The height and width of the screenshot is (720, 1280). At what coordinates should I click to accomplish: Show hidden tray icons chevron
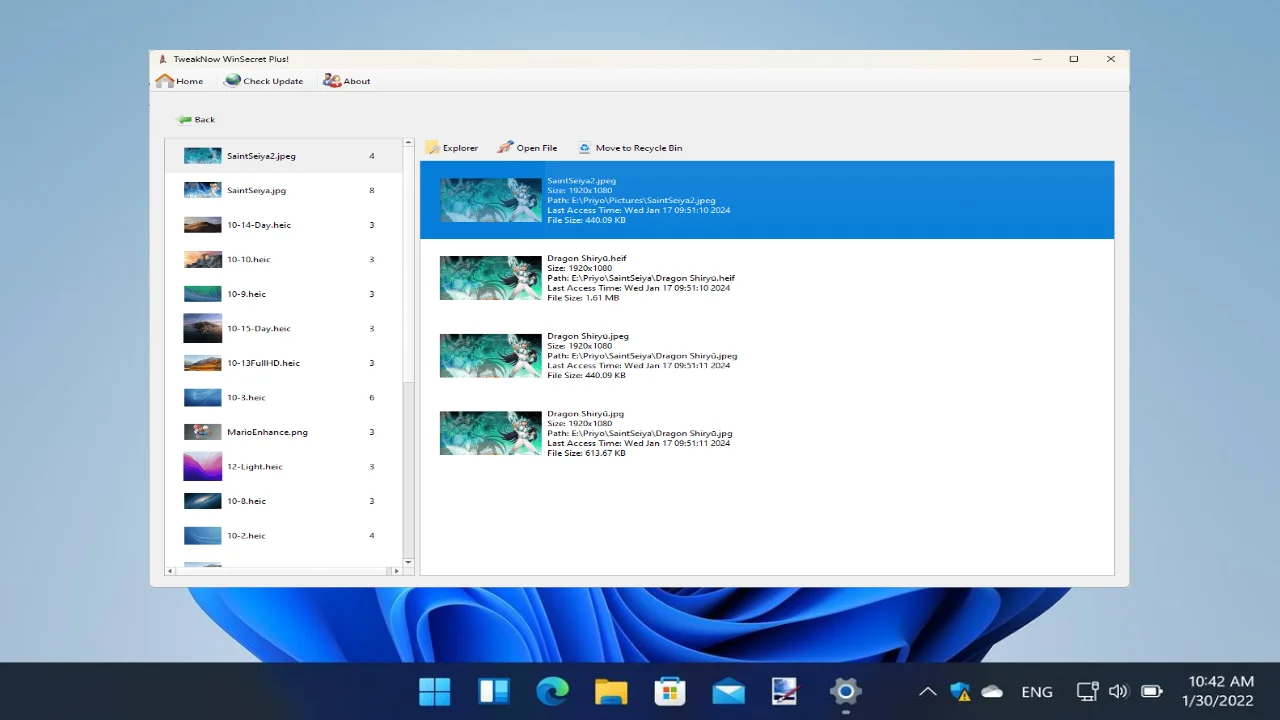tap(928, 691)
